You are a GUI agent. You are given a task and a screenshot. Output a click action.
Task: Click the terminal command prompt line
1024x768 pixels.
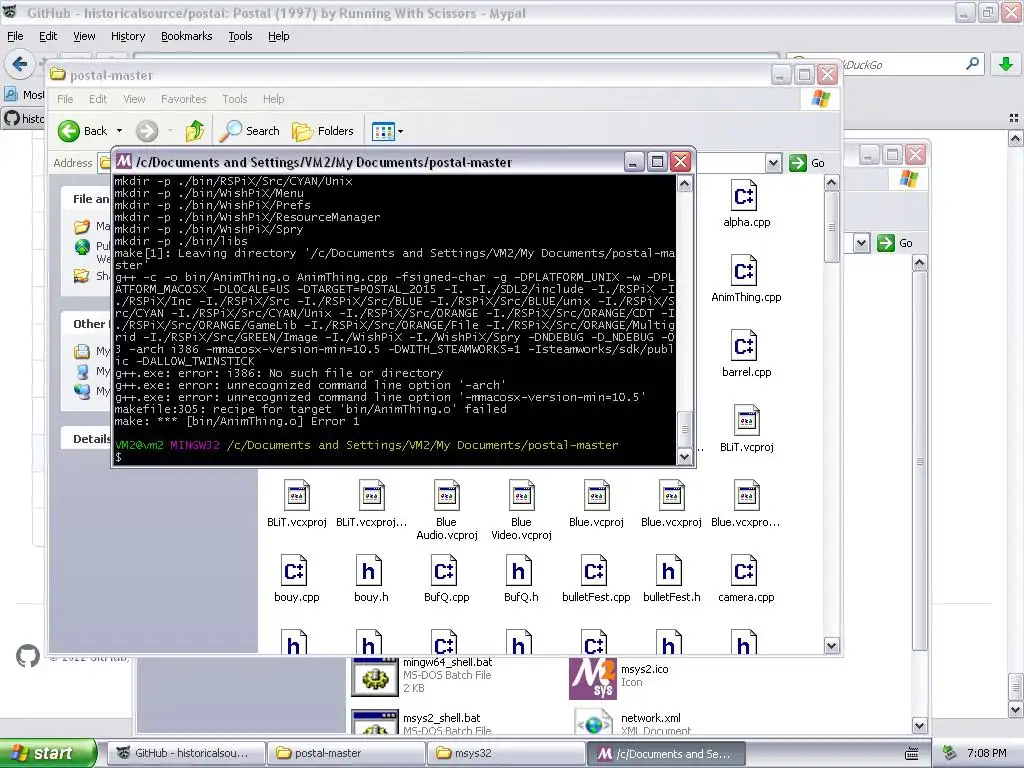pyautogui.click(x=394, y=457)
